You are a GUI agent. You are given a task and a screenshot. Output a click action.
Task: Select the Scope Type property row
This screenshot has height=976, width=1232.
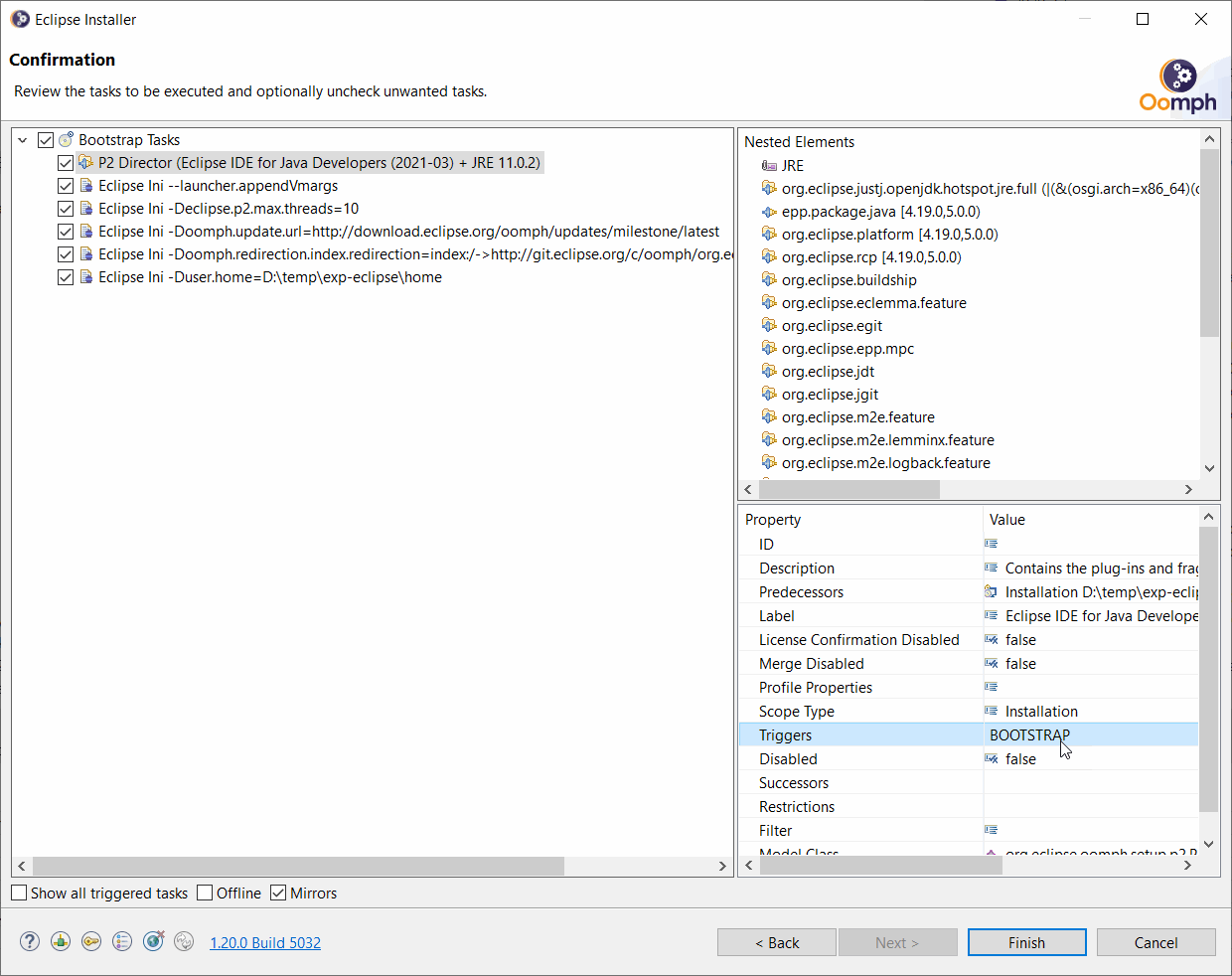[x=969, y=711]
